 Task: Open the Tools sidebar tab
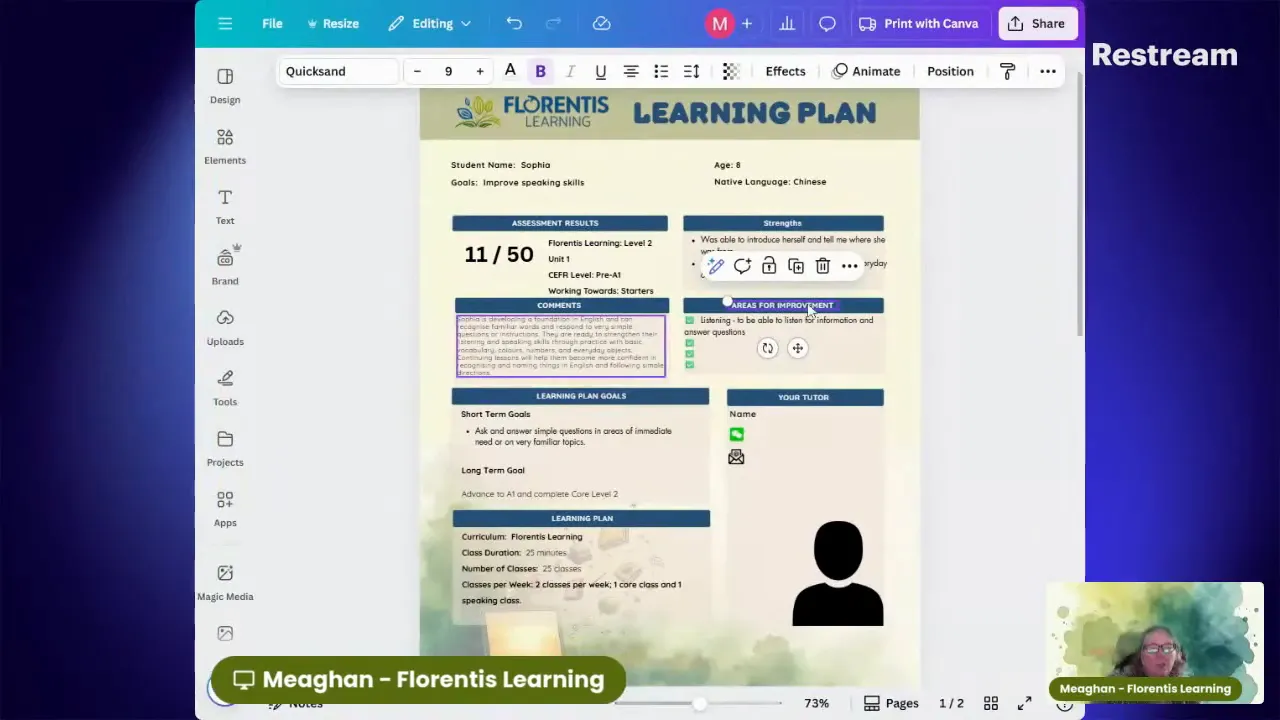[225, 388]
